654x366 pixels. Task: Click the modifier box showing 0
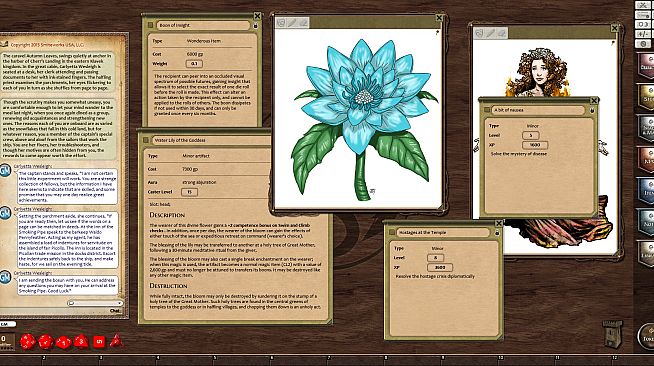(7, 341)
